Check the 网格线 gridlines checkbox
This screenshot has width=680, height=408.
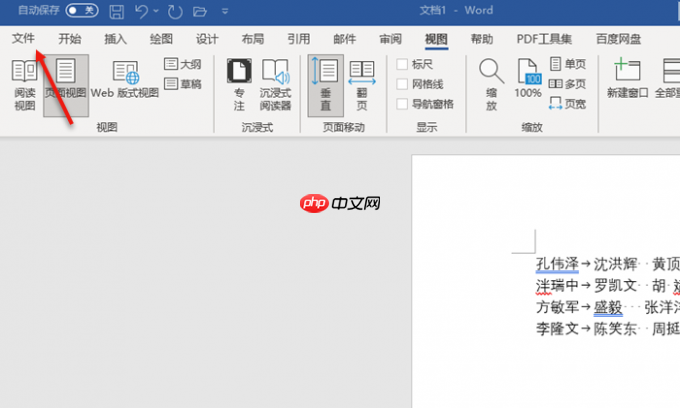[x=402, y=84]
